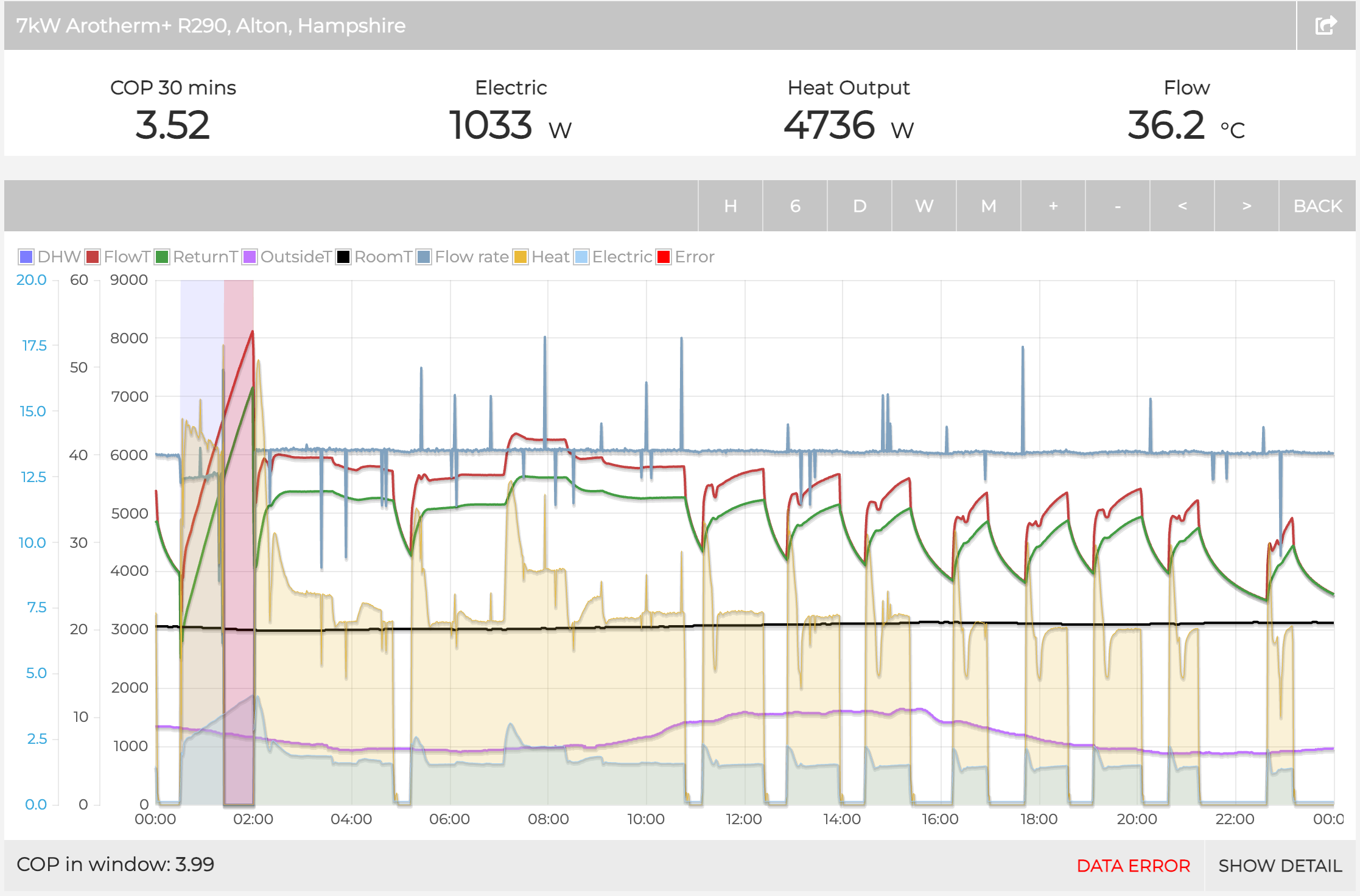This screenshot has height=896, width=1360.
Task: Click the DATA ERROR link
Action: coord(1133,866)
